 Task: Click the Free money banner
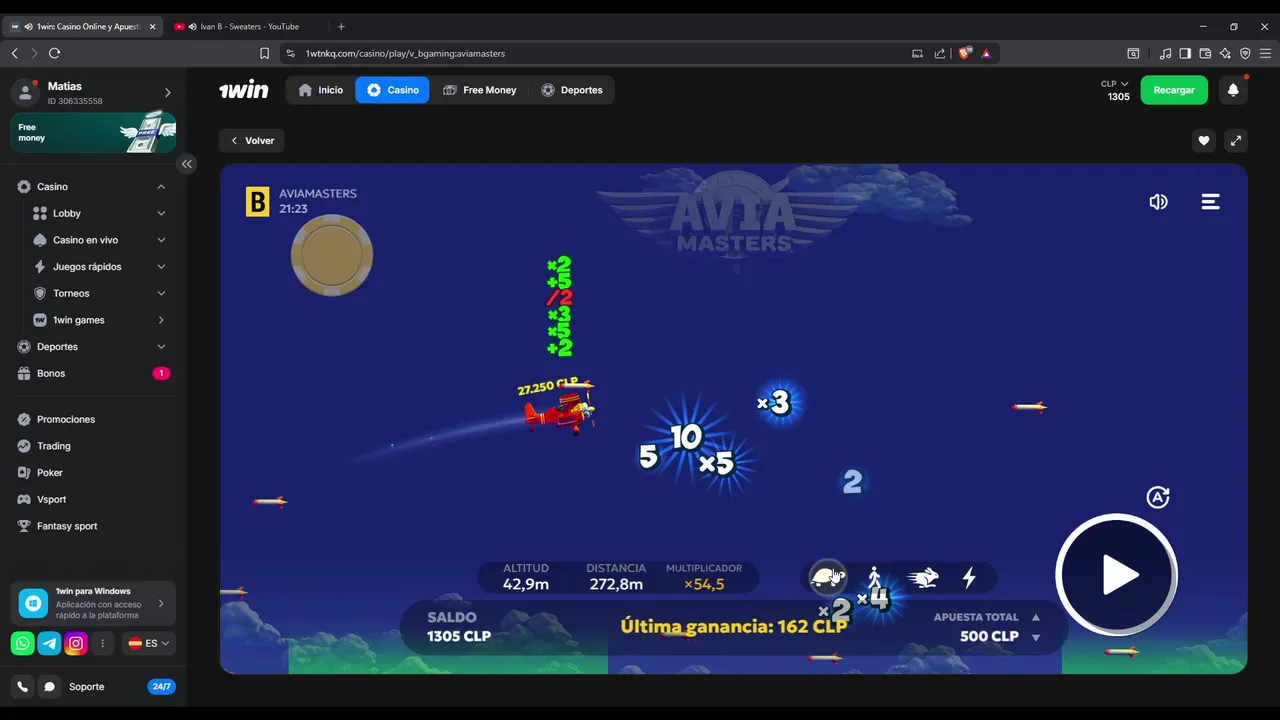(93, 132)
